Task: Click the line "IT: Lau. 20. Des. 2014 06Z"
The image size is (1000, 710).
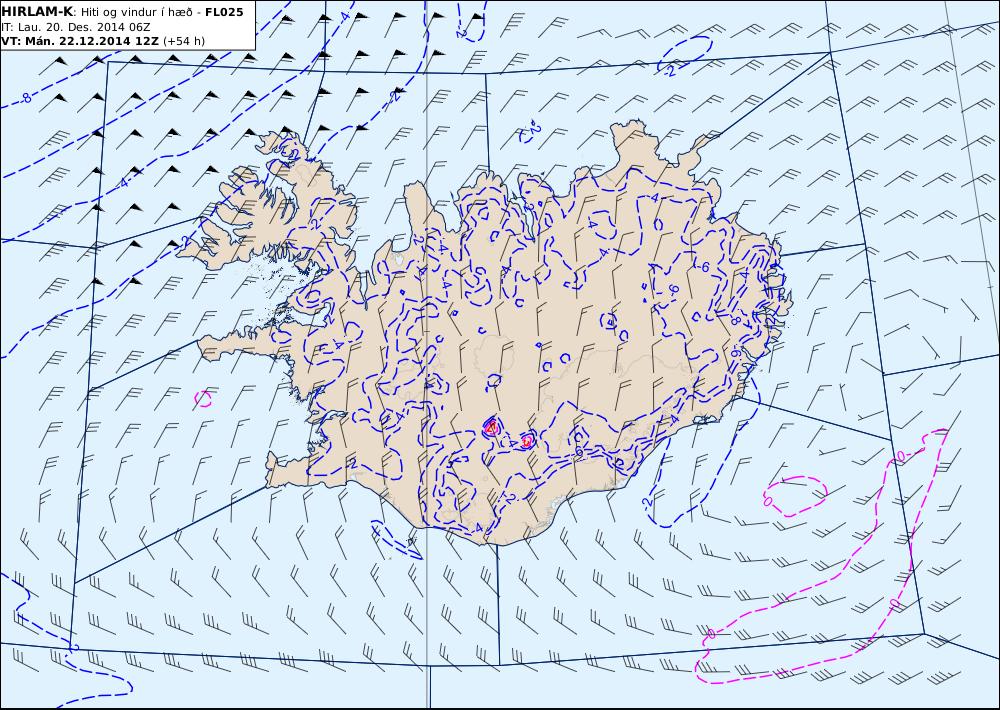Action: click(x=76, y=27)
